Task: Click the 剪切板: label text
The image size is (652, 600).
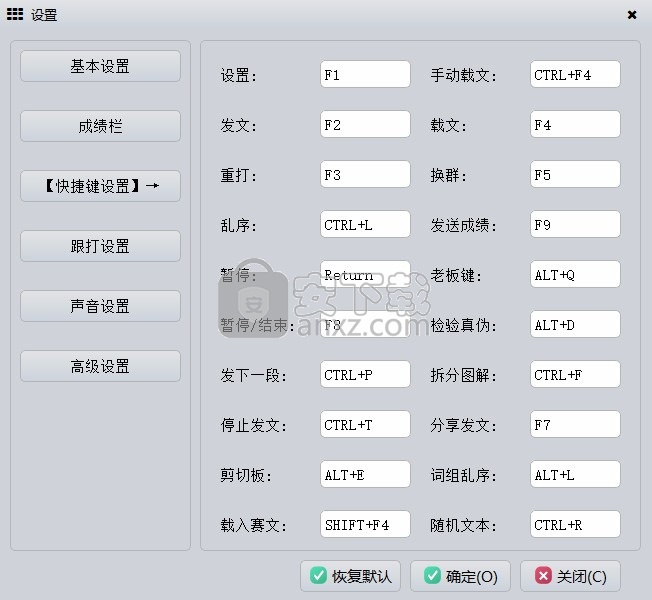Action: tap(246, 475)
